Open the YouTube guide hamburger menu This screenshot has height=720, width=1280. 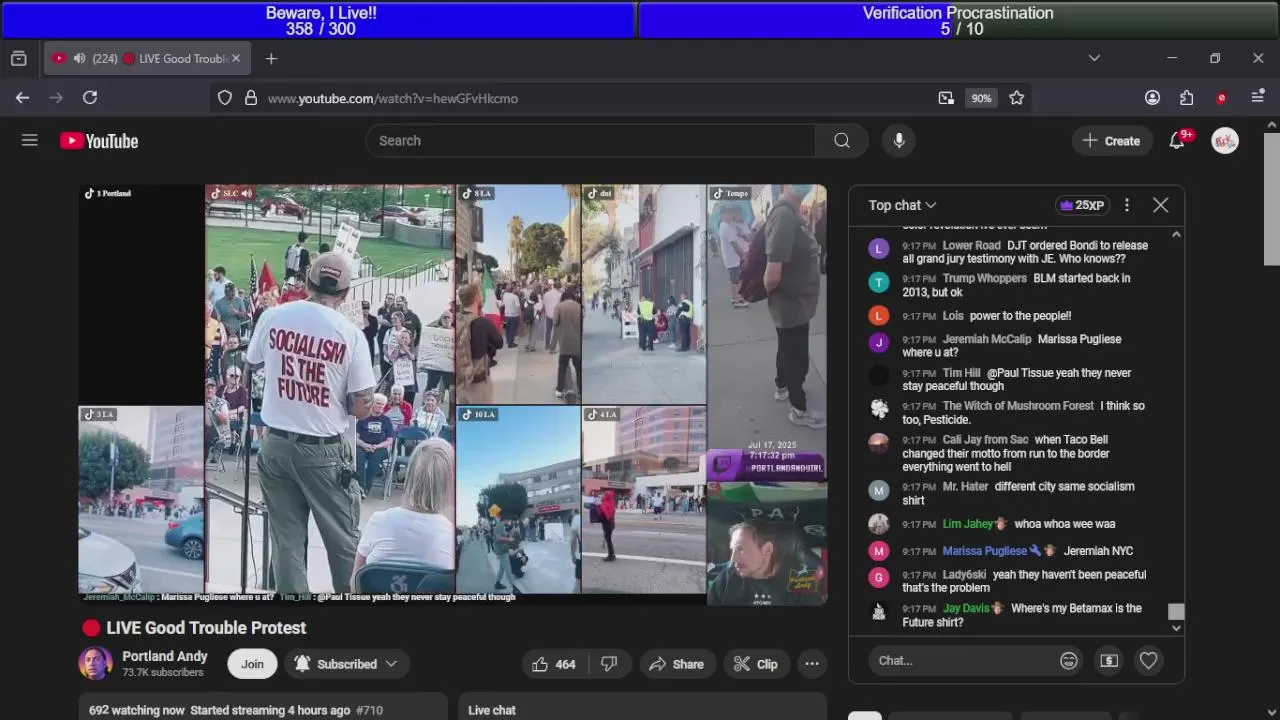30,141
